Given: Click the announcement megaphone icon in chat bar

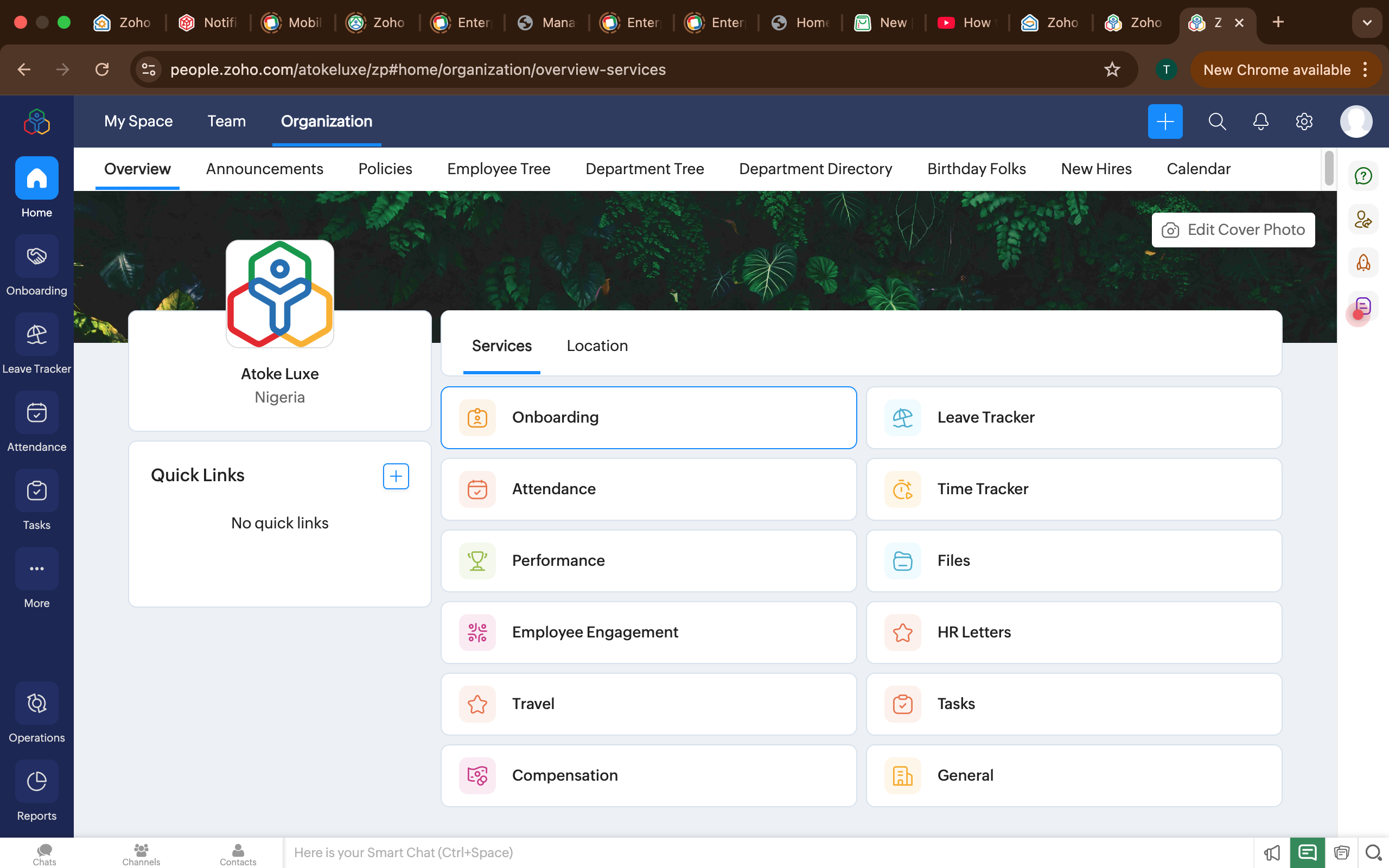Looking at the screenshot, I should pos(1271,852).
